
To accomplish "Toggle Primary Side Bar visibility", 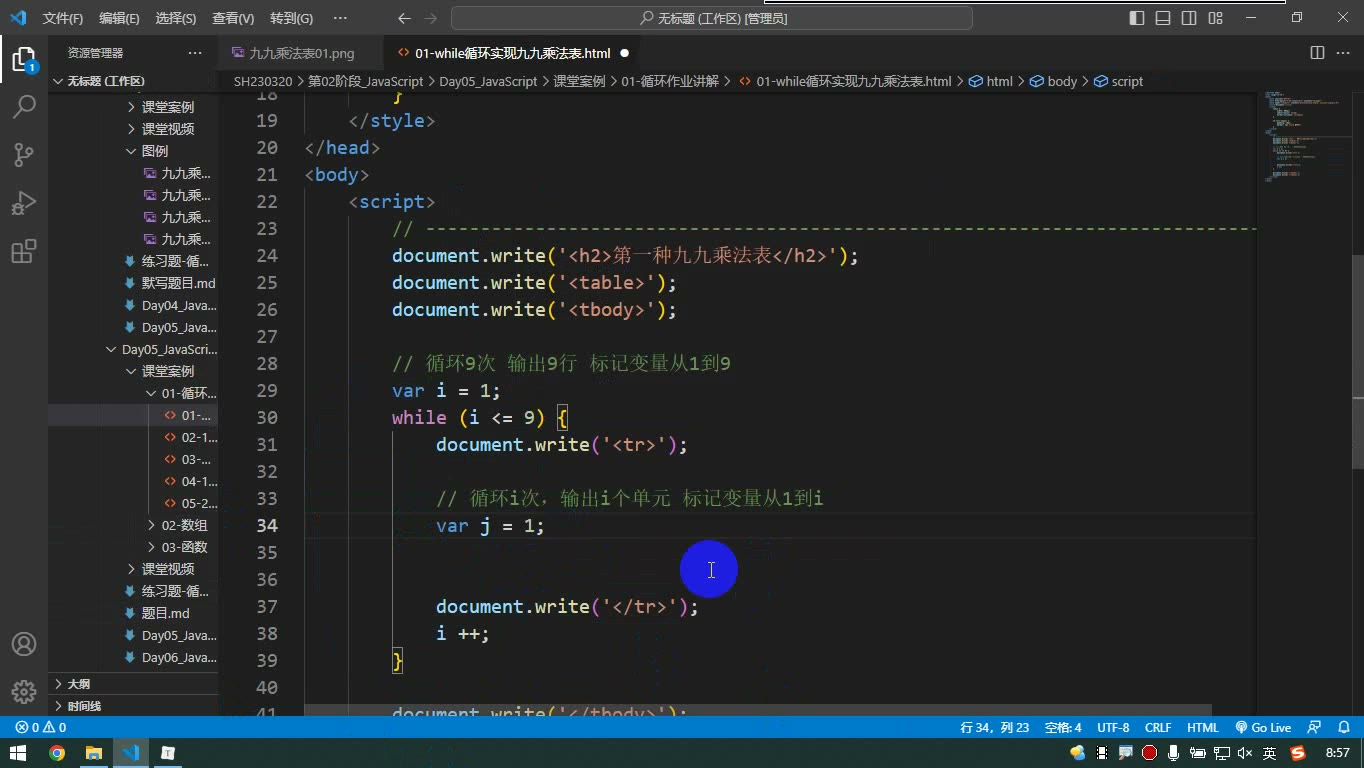I will click(x=1137, y=18).
